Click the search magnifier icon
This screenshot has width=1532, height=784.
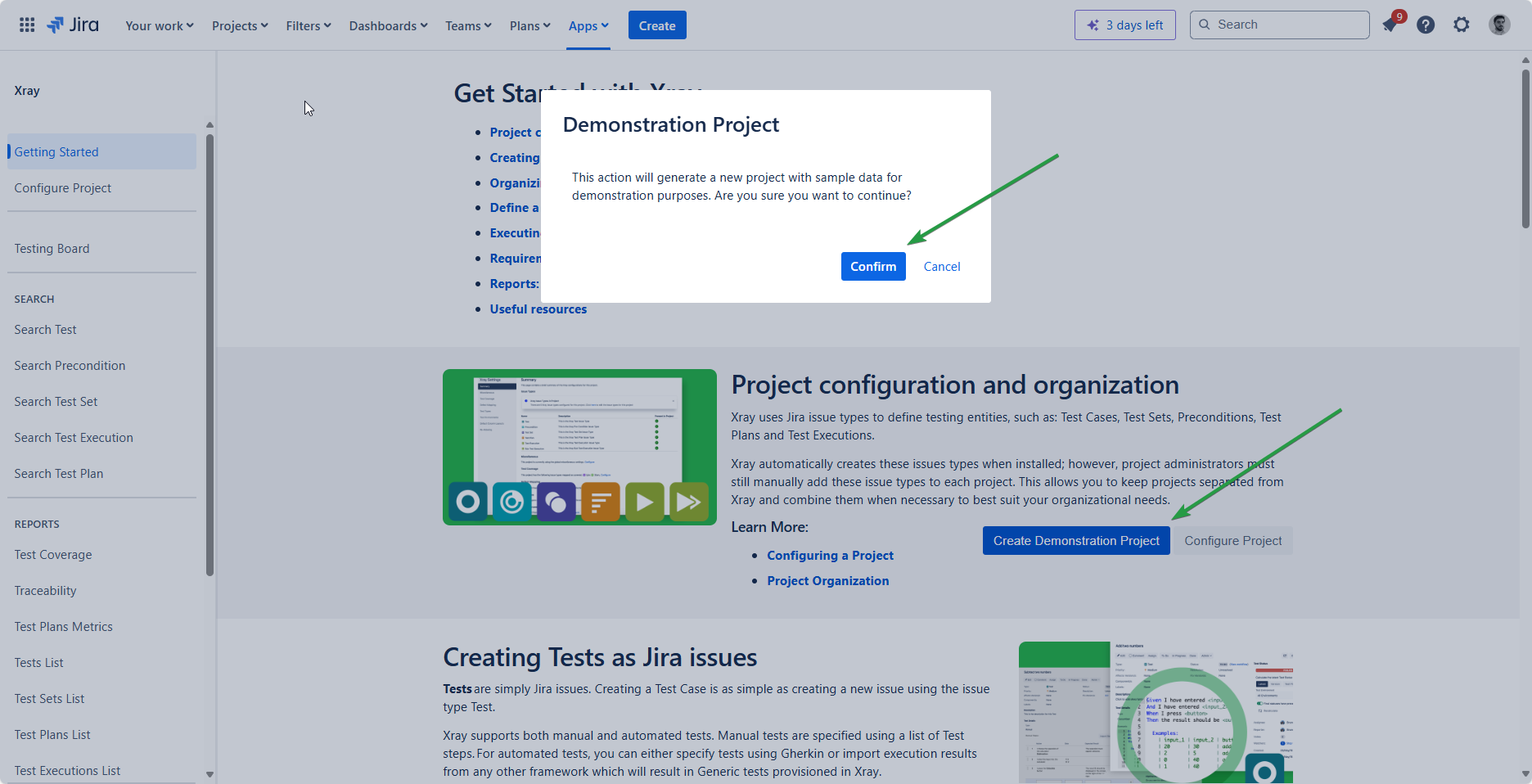(x=1205, y=25)
